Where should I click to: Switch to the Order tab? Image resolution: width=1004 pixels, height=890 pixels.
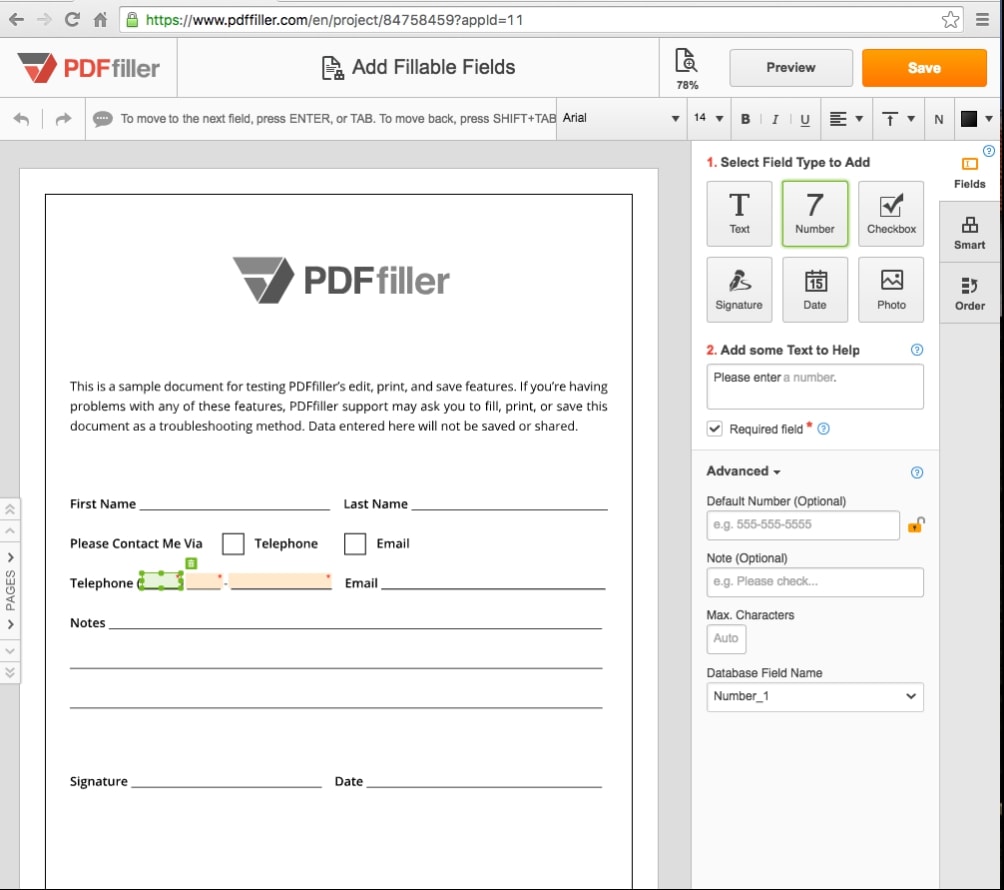point(969,293)
